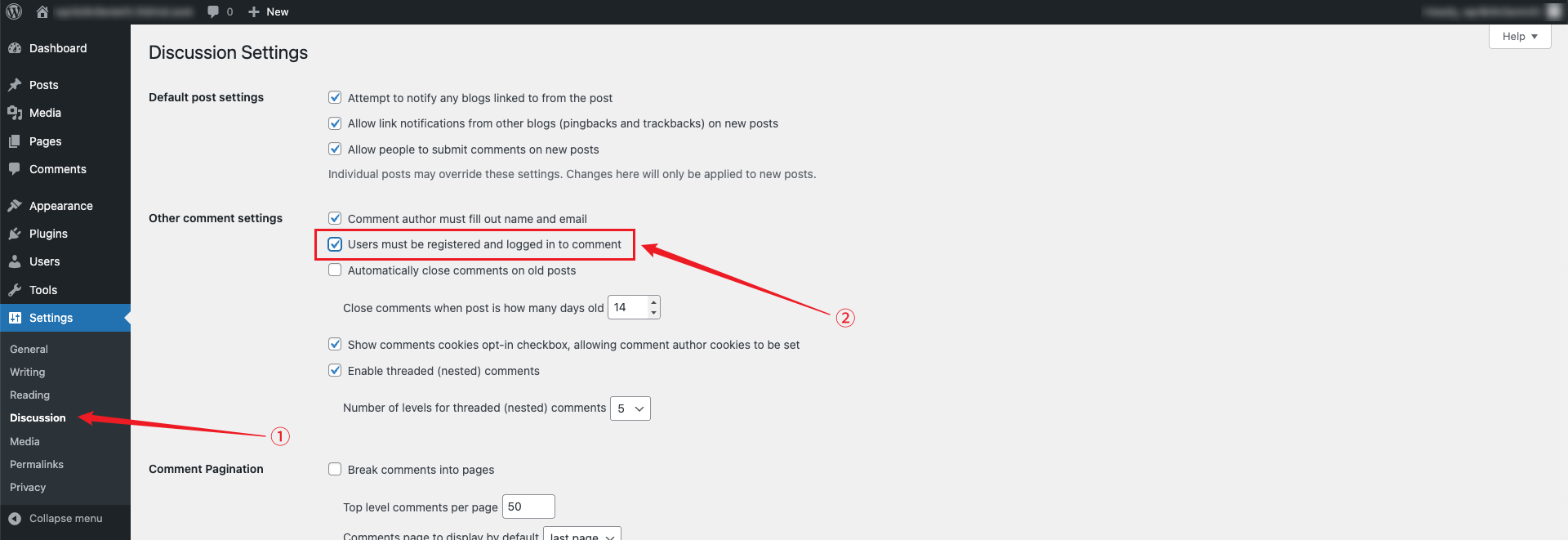Open the site home icon
Screen dimensions: 1568x540
[42, 11]
